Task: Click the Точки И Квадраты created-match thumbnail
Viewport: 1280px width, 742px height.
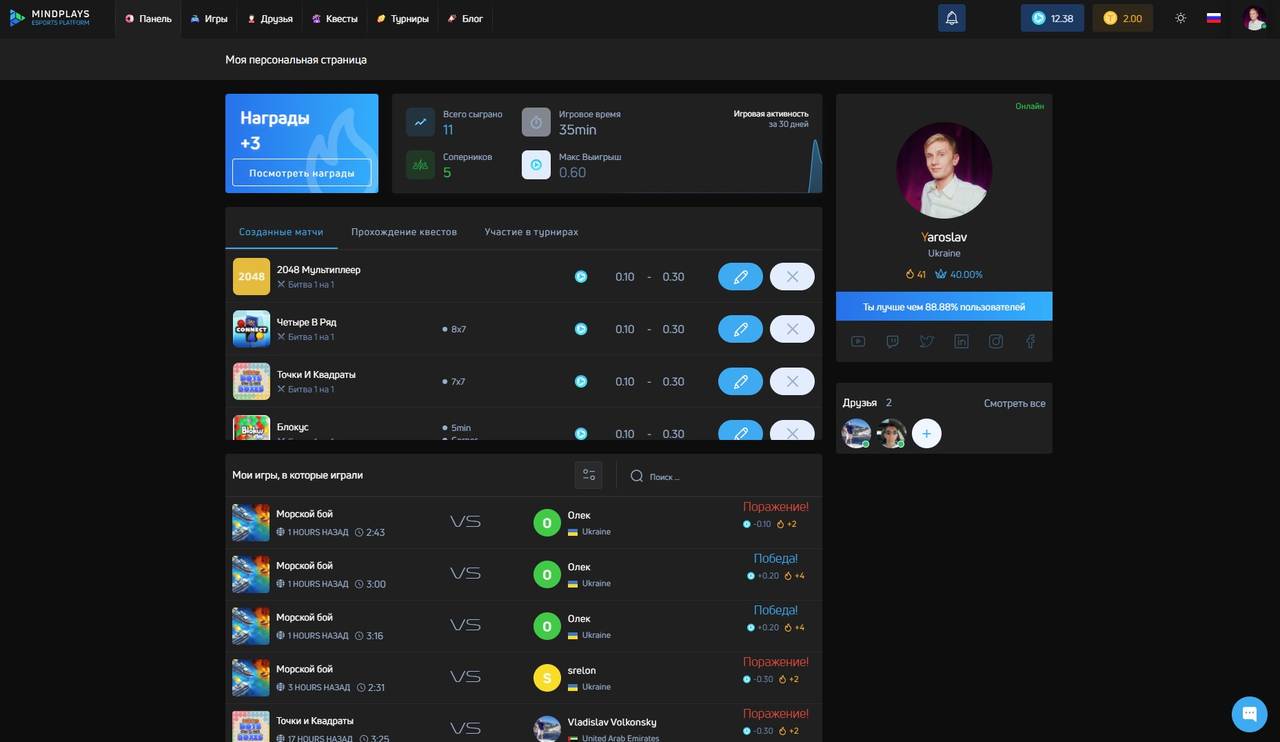Action: [x=251, y=381]
